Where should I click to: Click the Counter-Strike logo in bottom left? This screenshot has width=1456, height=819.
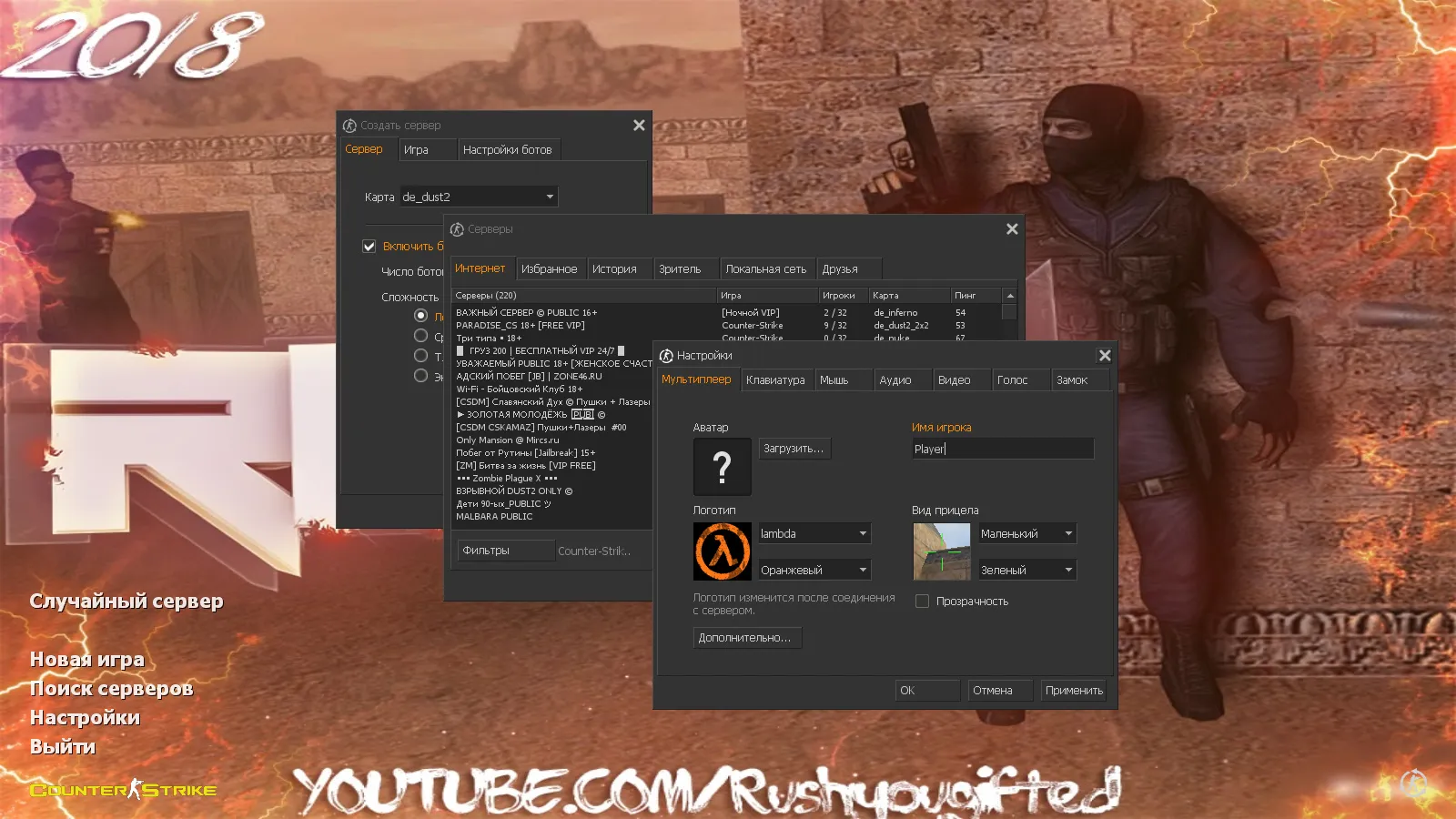[x=124, y=790]
